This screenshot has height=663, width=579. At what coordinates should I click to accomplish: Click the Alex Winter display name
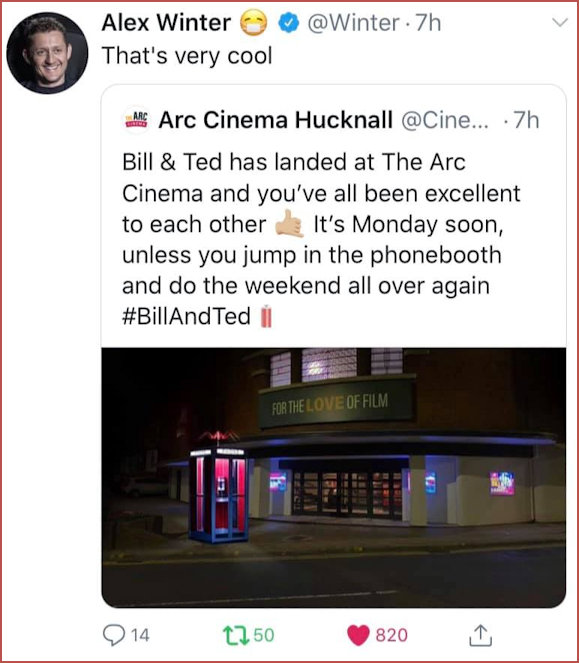166,22
